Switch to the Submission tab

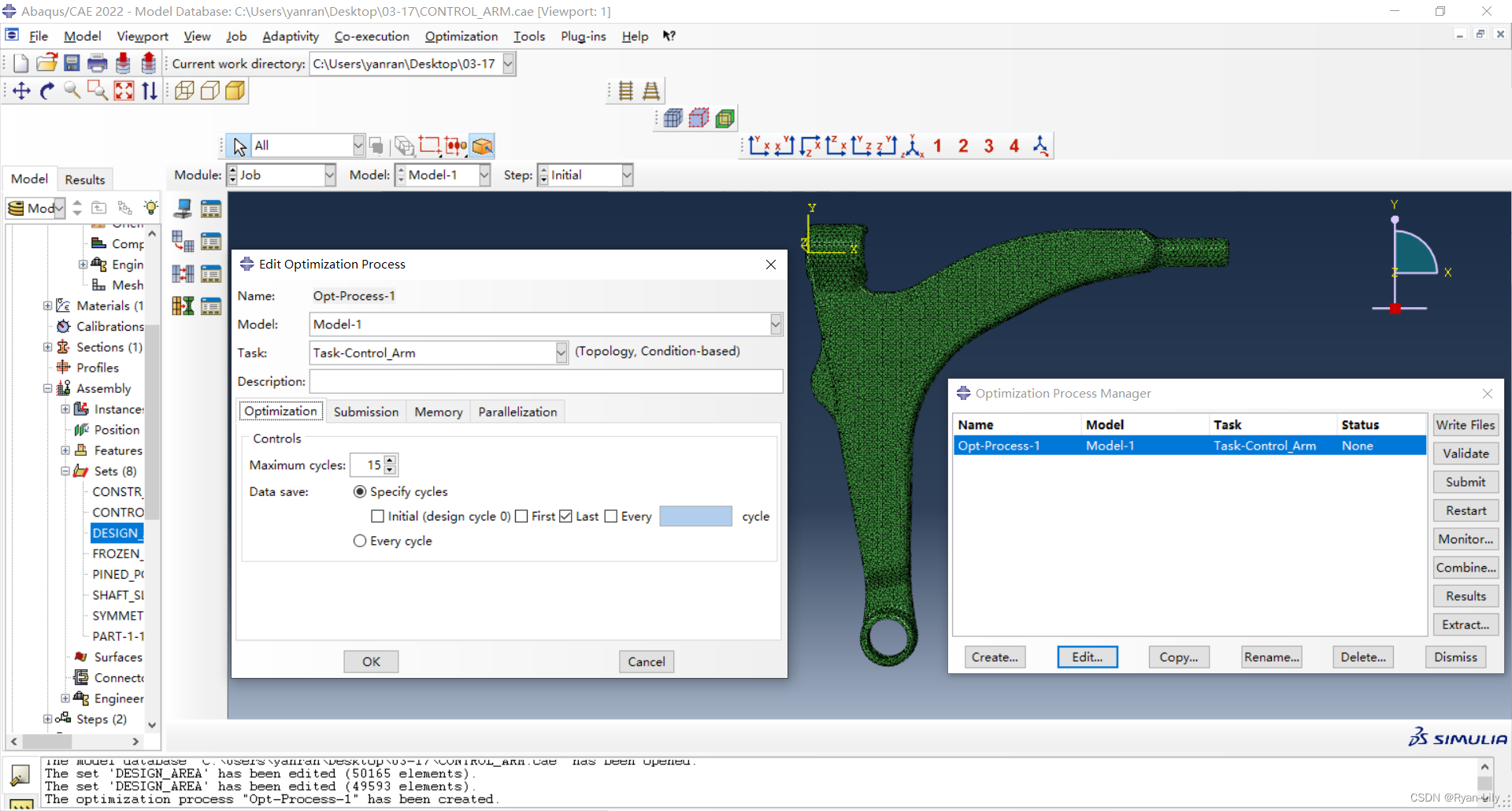pyautogui.click(x=366, y=412)
